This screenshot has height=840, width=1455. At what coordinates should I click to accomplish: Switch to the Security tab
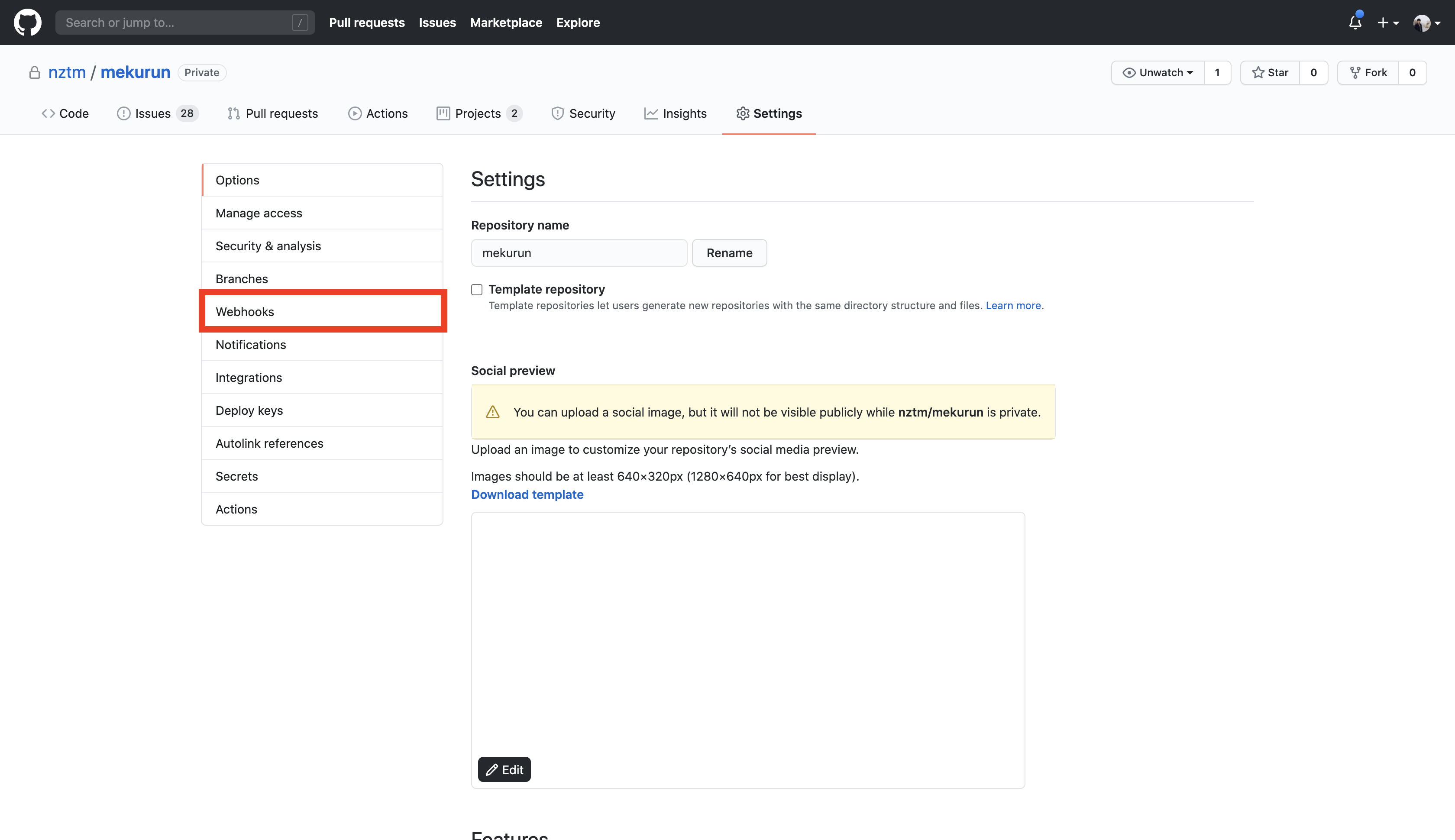pyautogui.click(x=583, y=113)
